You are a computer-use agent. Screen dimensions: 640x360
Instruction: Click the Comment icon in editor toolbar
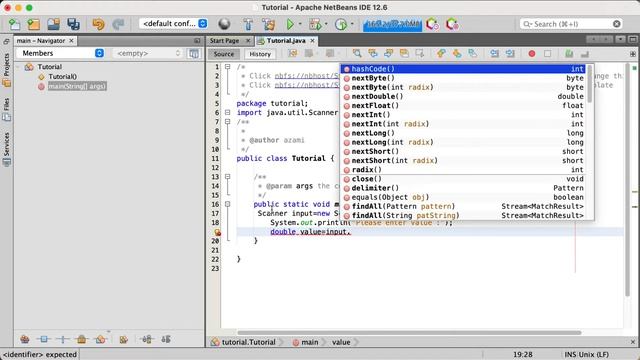[569, 53]
